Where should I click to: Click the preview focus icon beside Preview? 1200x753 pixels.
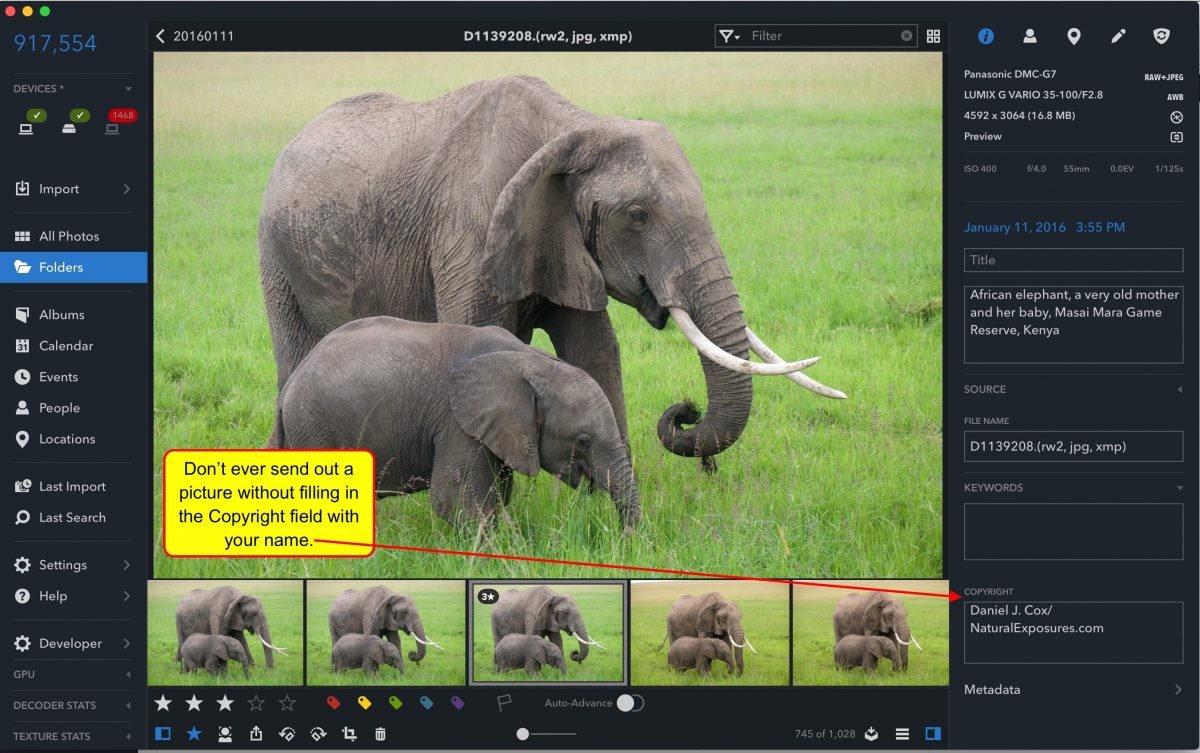pyautogui.click(x=1176, y=136)
